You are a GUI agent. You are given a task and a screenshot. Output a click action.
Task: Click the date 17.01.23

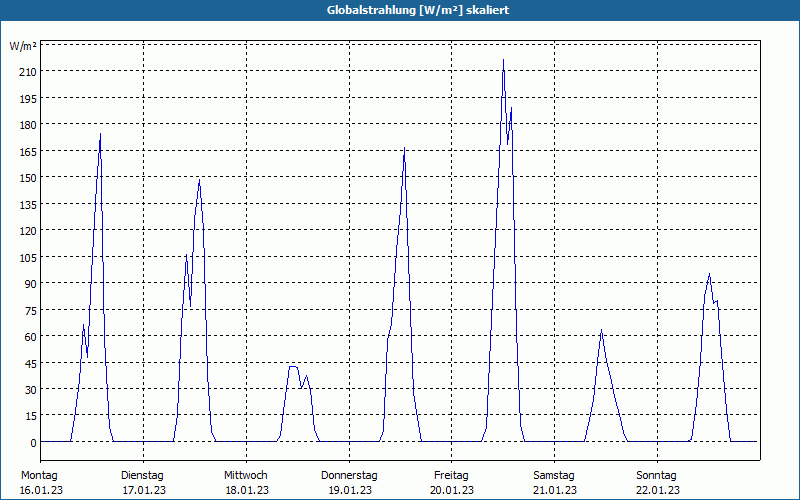click(144, 490)
